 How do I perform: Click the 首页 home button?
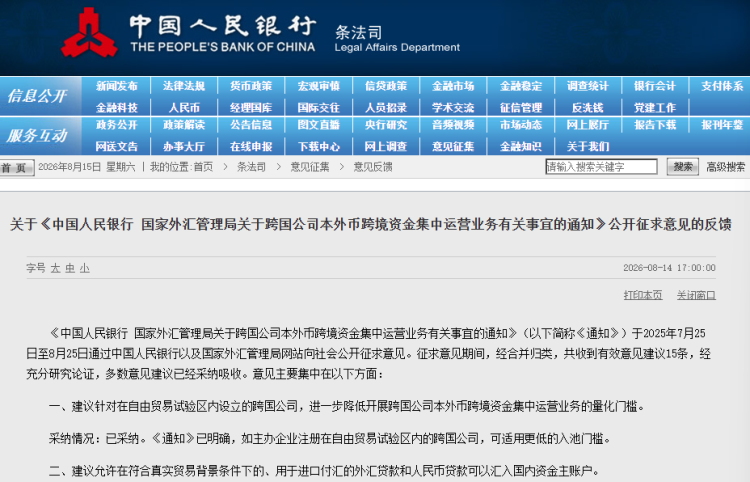pos(17,167)
